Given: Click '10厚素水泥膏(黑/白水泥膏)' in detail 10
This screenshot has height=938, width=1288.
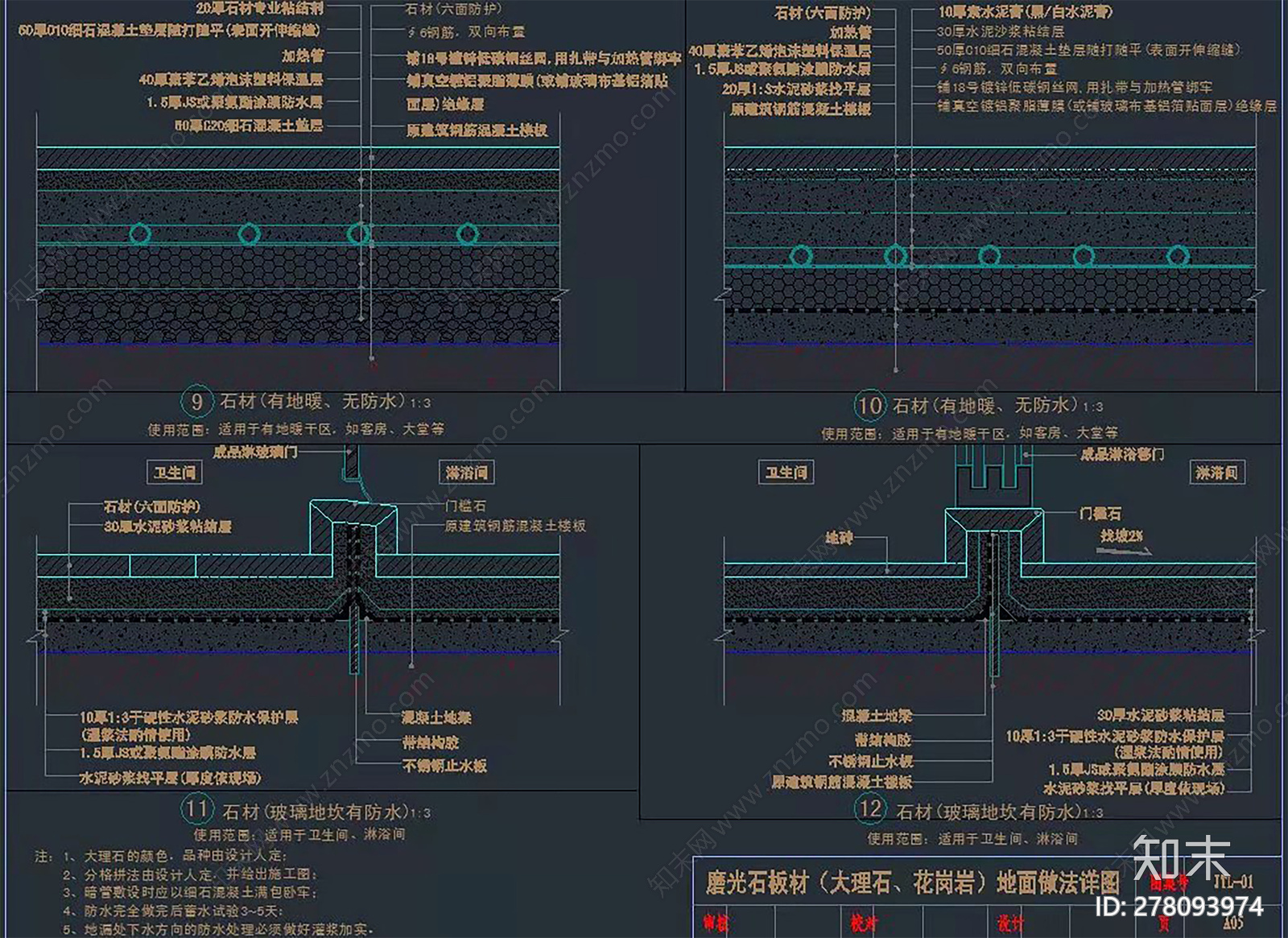Looking at the screenshot, I should tap(1026, 12).
